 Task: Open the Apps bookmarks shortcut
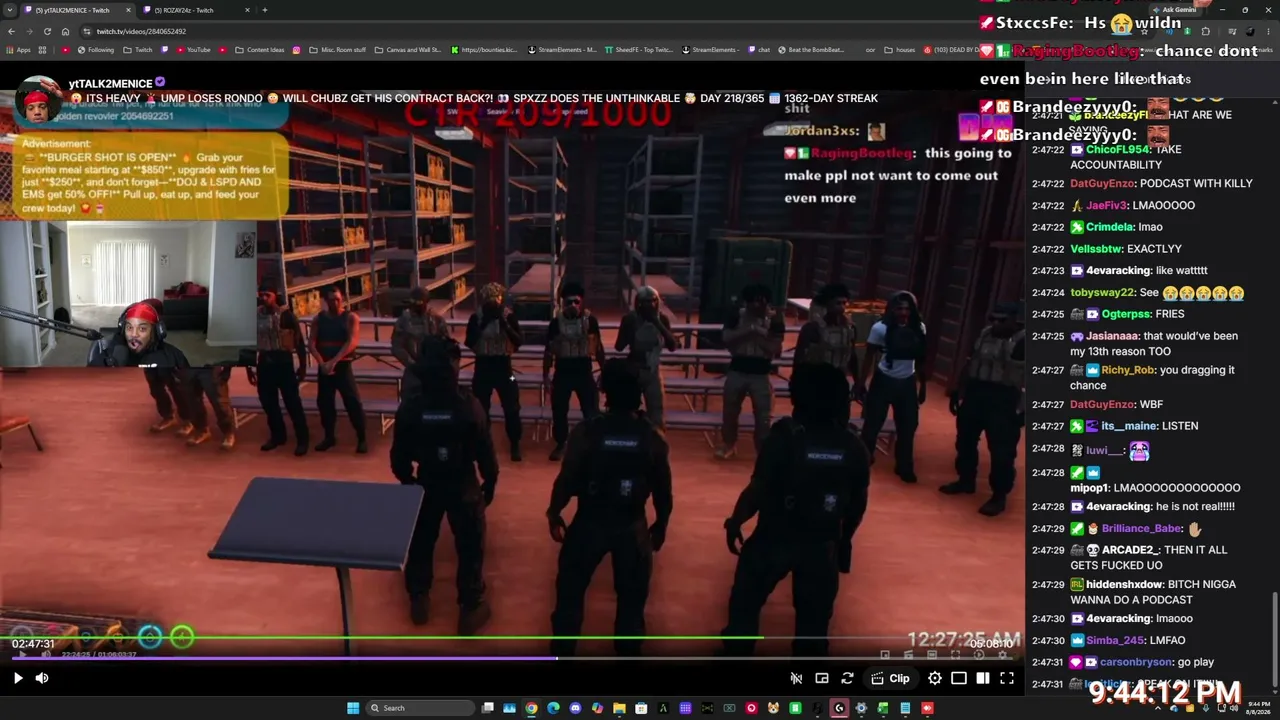pos(19,50)
